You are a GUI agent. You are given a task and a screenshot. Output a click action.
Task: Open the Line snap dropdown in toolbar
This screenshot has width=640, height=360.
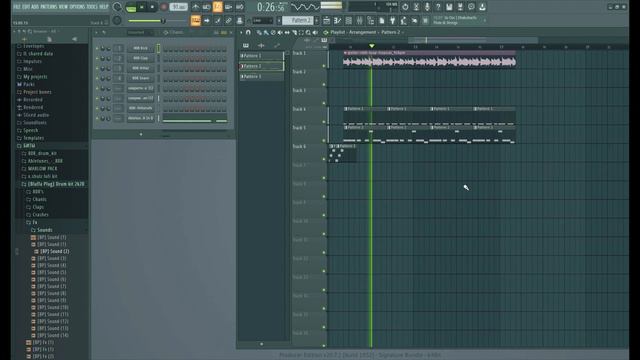[262, 20]
